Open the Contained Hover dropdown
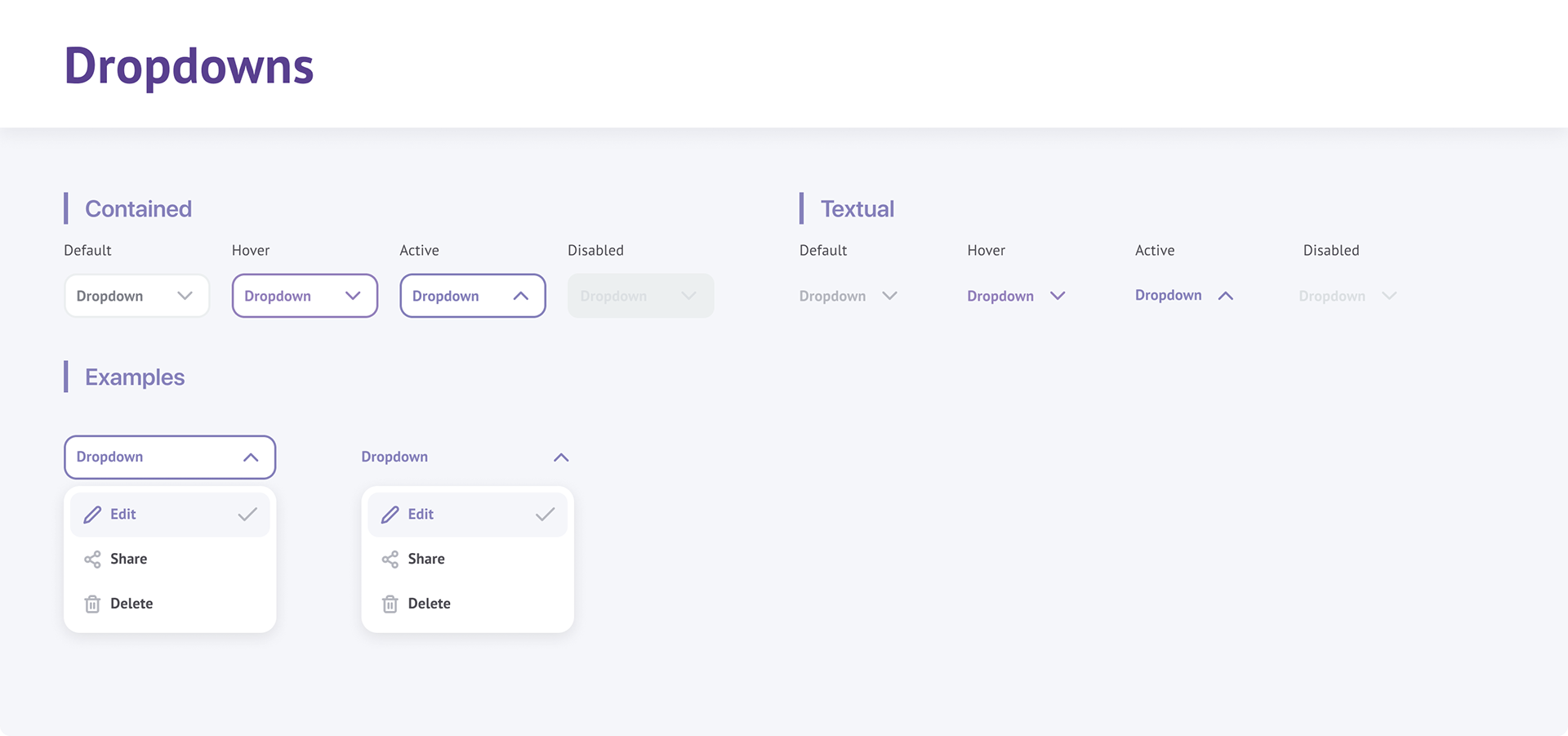1568x736 pixels. (305, 296)
